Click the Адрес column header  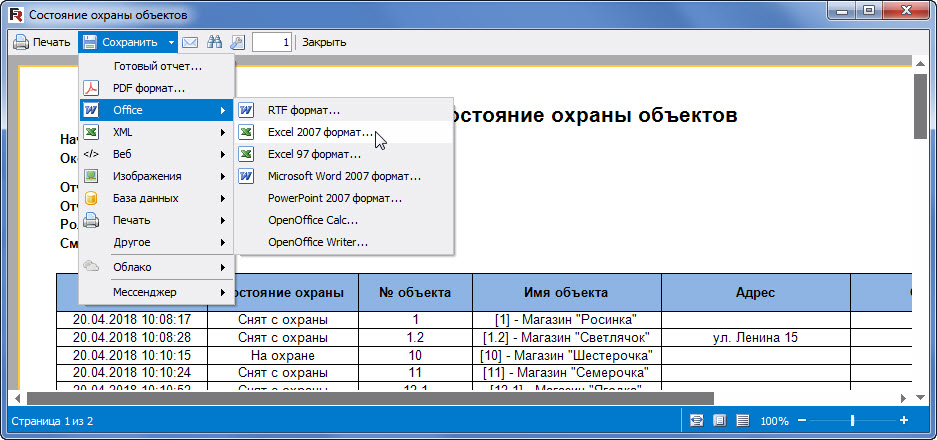pos(755,292)
